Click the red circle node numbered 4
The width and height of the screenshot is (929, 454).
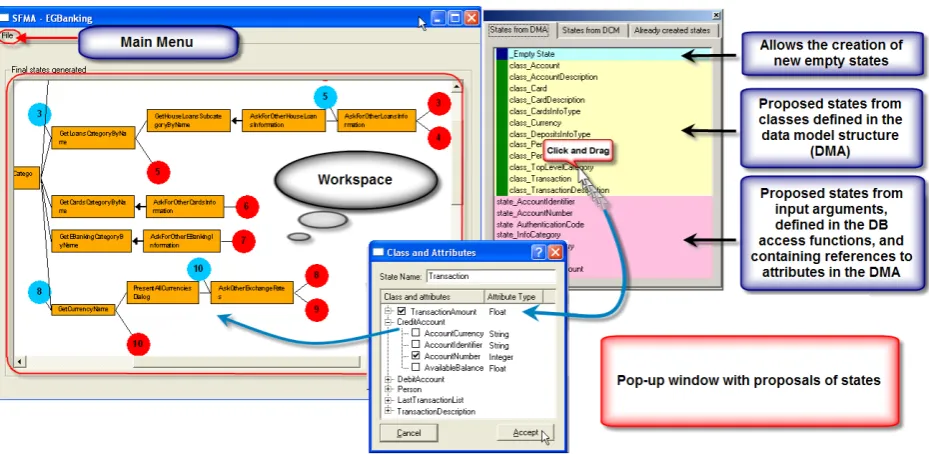[x=439, y=138]
